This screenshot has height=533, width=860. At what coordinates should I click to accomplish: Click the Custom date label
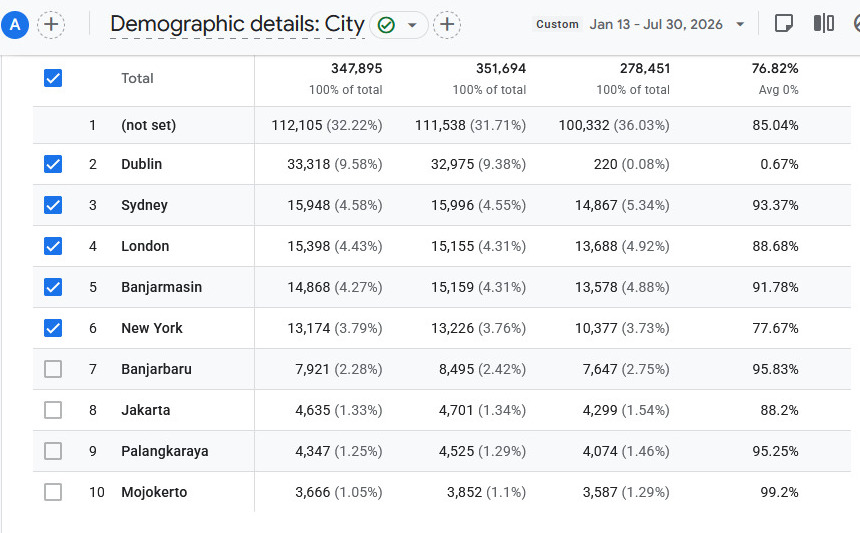click(x=557, y=25)
